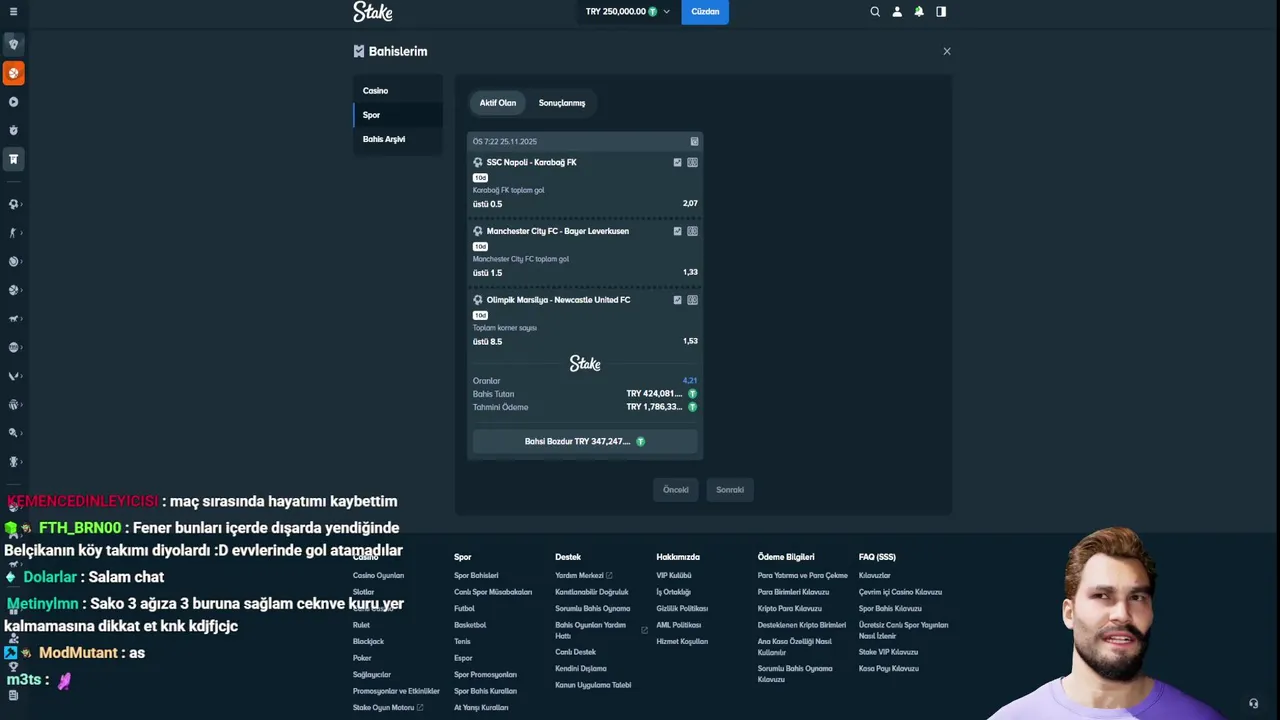Open Canlı Spor Müsabakaları footer link
Screen dimensions: 1280x720
point(493,592)
